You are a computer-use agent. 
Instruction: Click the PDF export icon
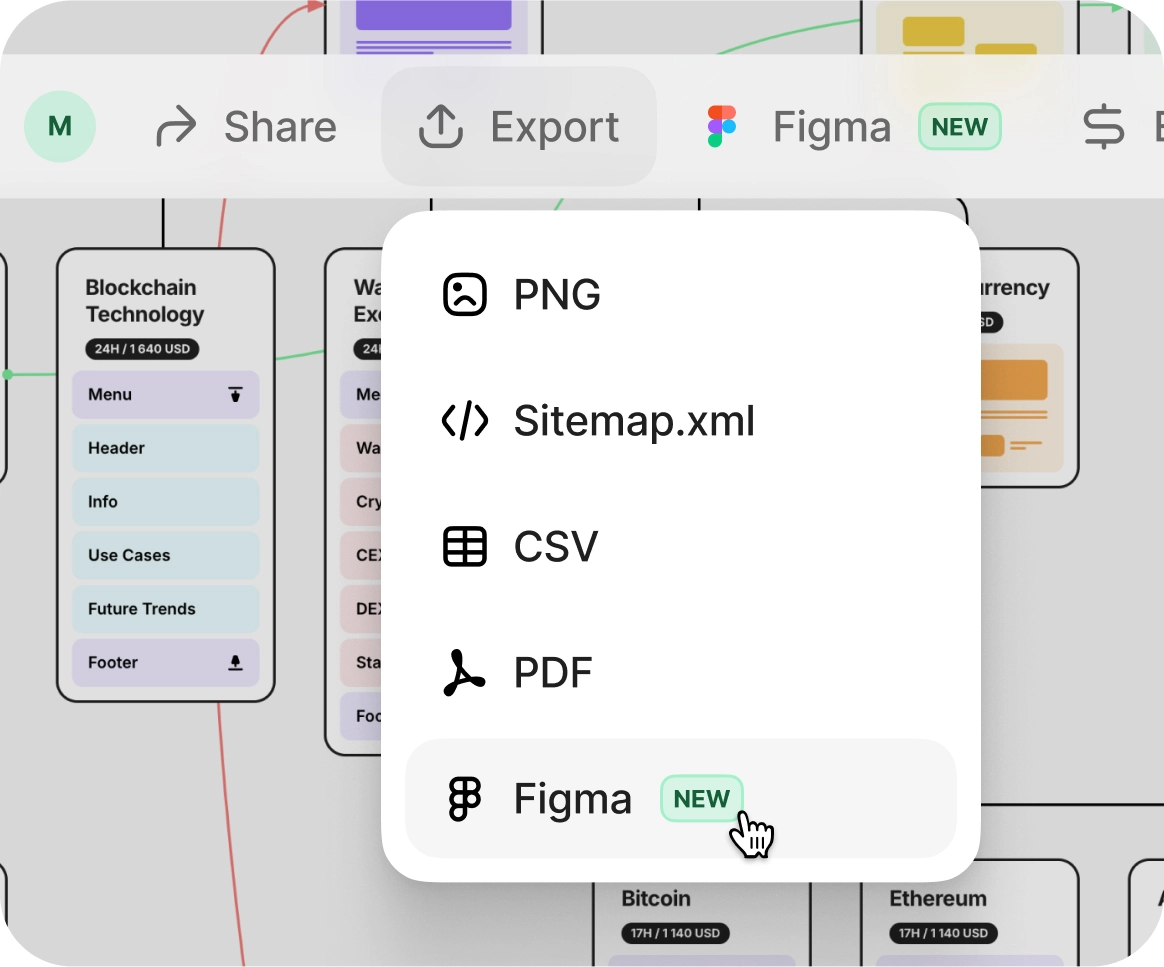click(x=464, y=672)
